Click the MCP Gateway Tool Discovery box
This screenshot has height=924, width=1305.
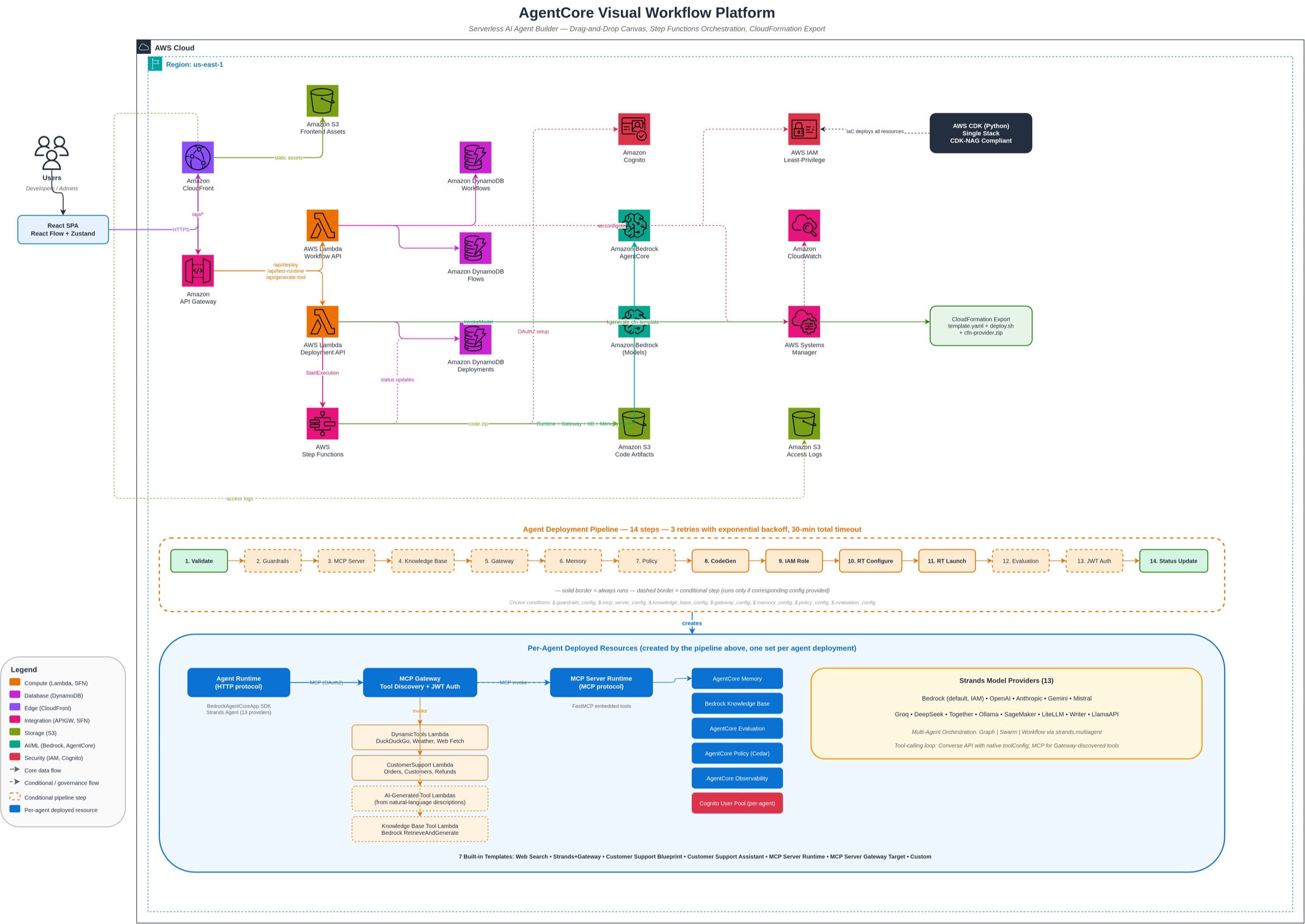(x=419, y=682)
